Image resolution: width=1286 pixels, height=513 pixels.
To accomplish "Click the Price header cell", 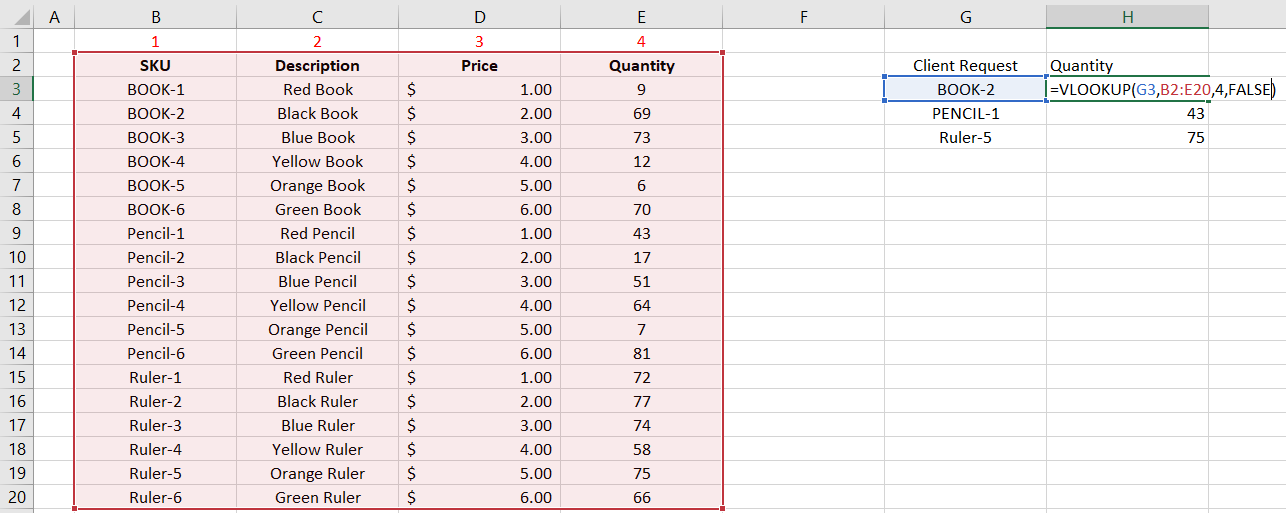I will click(x=479, y=65).
